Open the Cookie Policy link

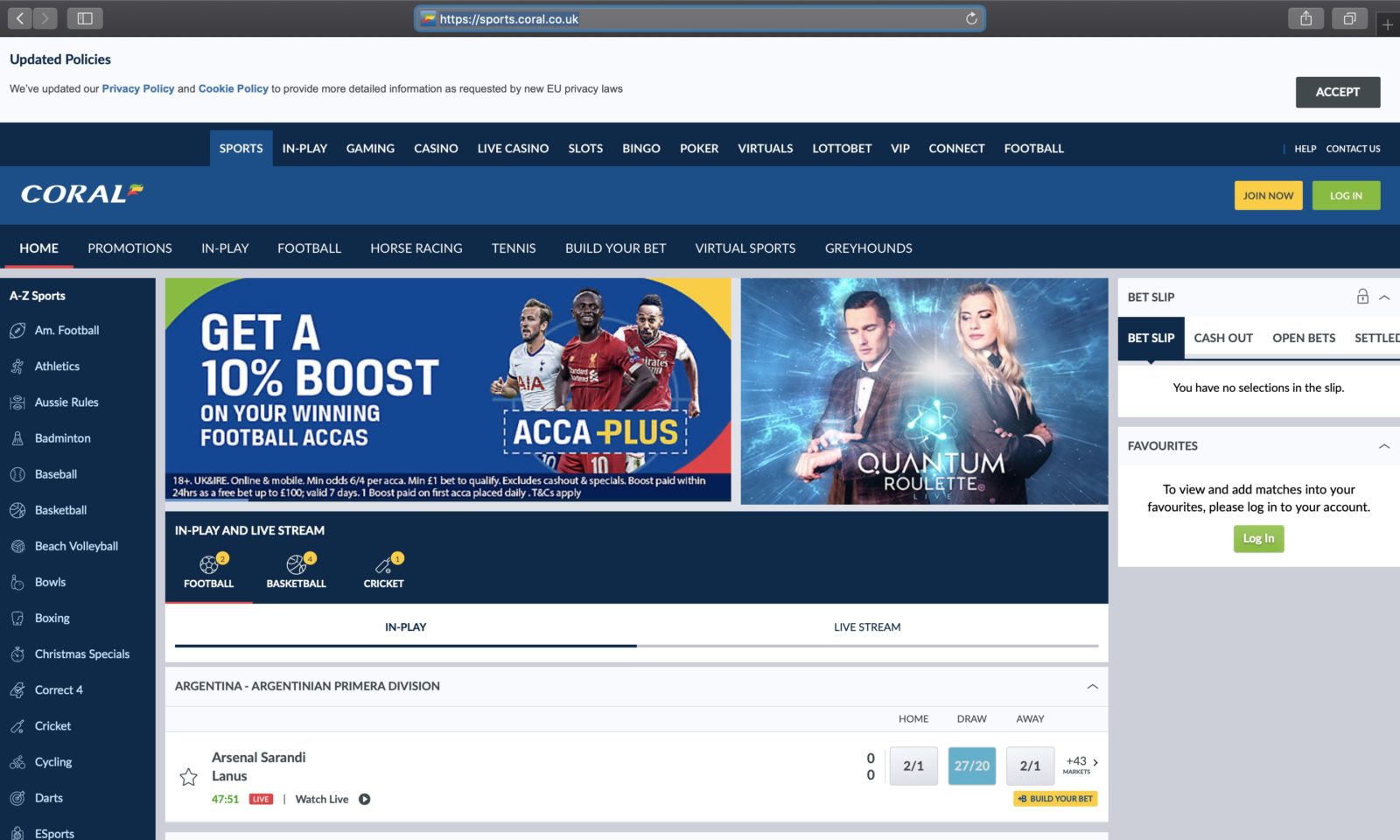pos(233,88)
